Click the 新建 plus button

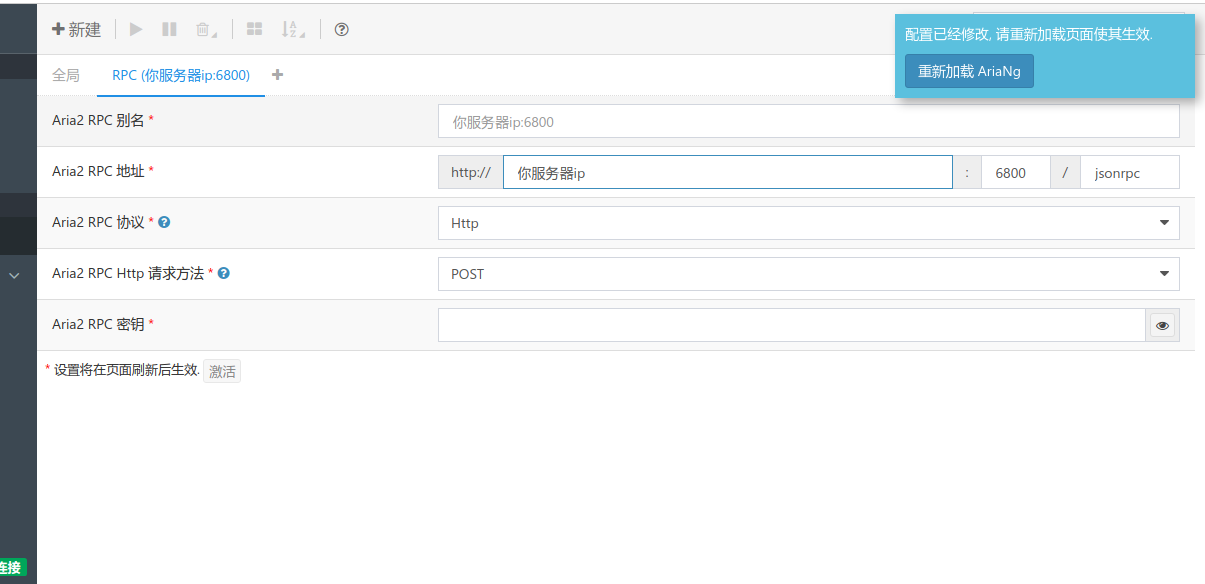tap(77, 30)
